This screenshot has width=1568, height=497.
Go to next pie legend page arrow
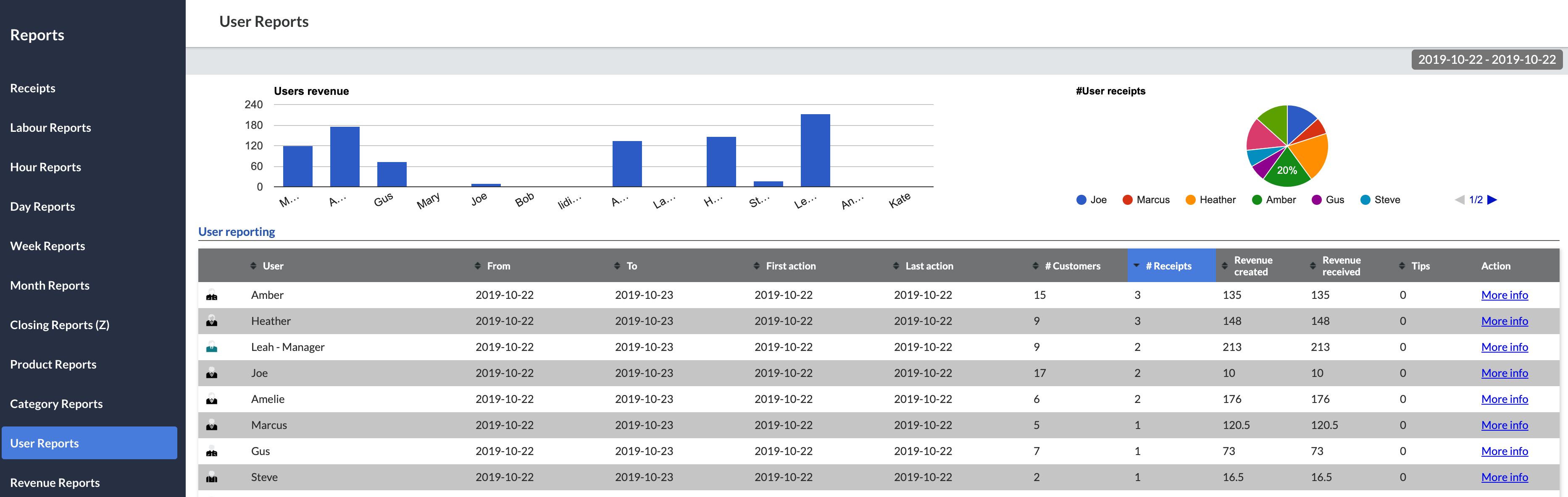(x=1492, y=199)
